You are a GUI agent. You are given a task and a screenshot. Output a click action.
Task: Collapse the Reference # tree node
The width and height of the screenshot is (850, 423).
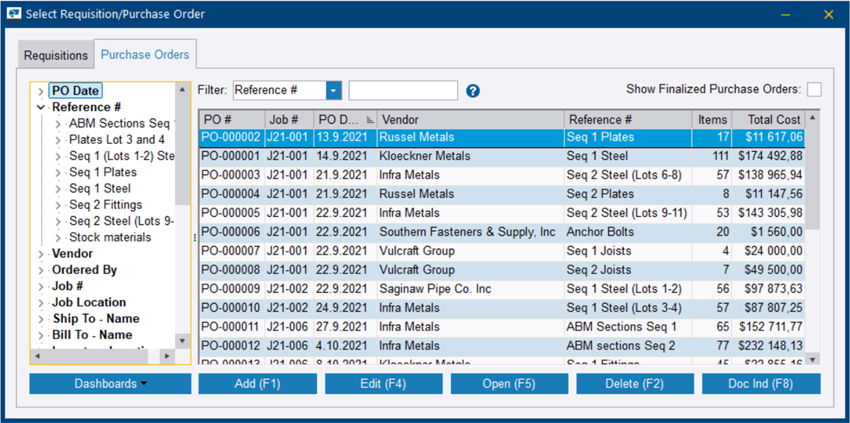[x=40, y=107]
